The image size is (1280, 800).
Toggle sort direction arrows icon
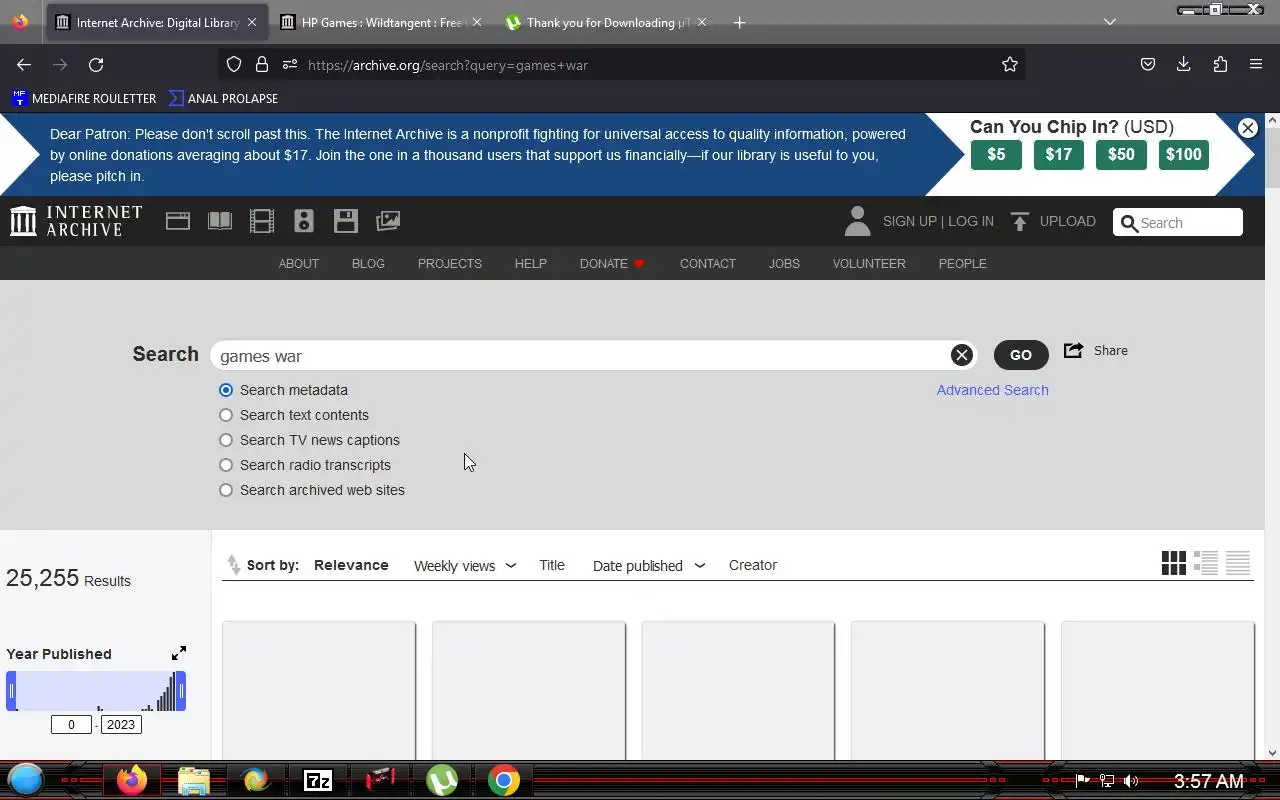[233, 565]
